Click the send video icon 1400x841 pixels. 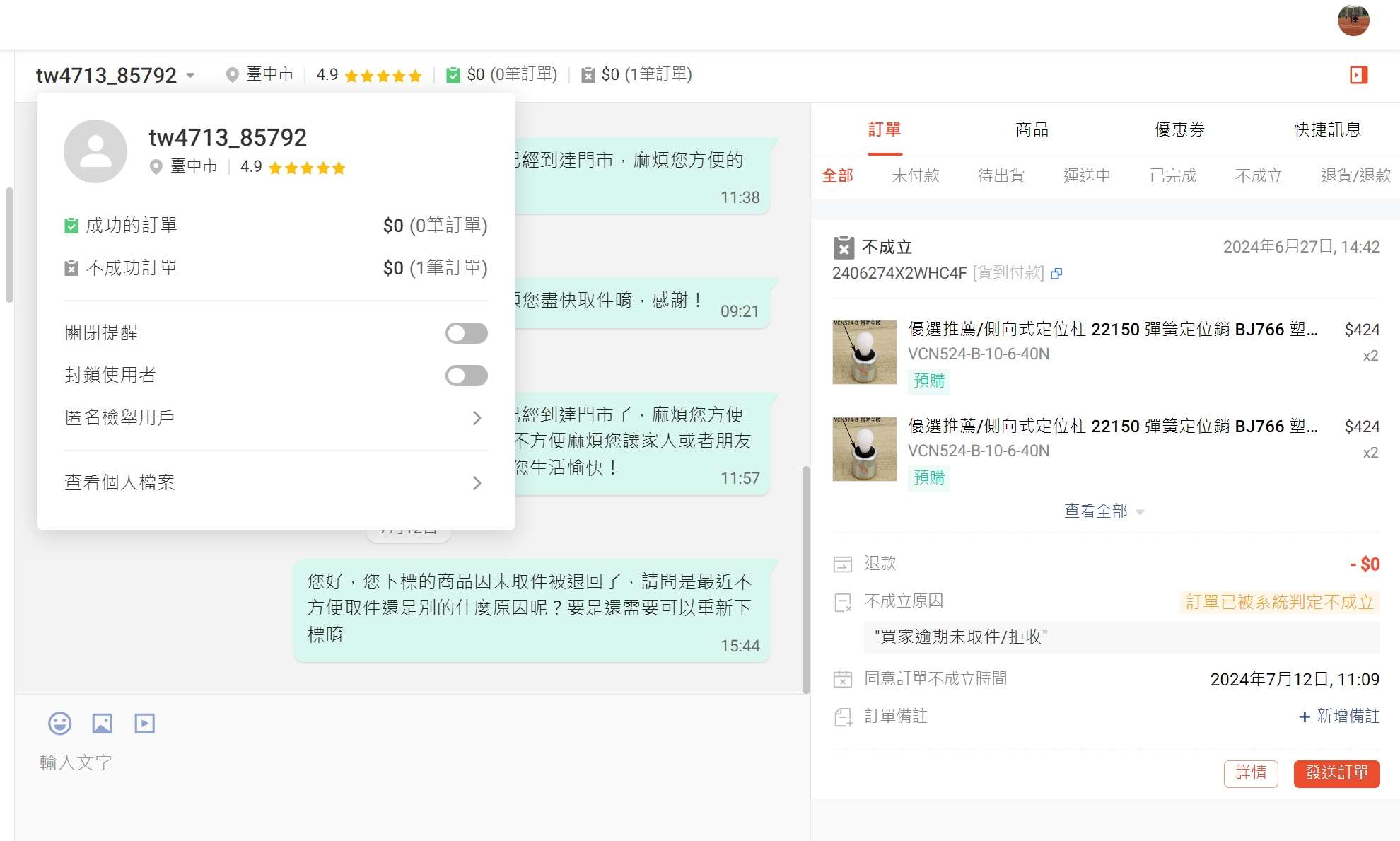(x=145, y=723)
